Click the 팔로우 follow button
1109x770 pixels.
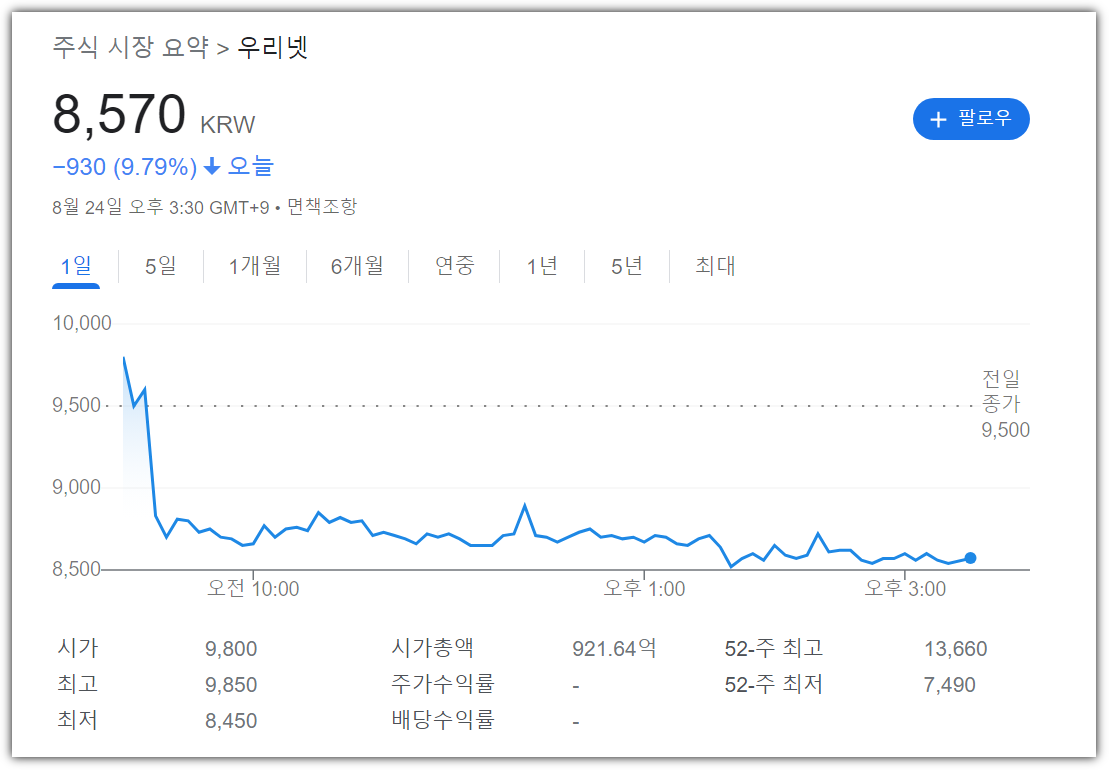(x=970, y=119)
